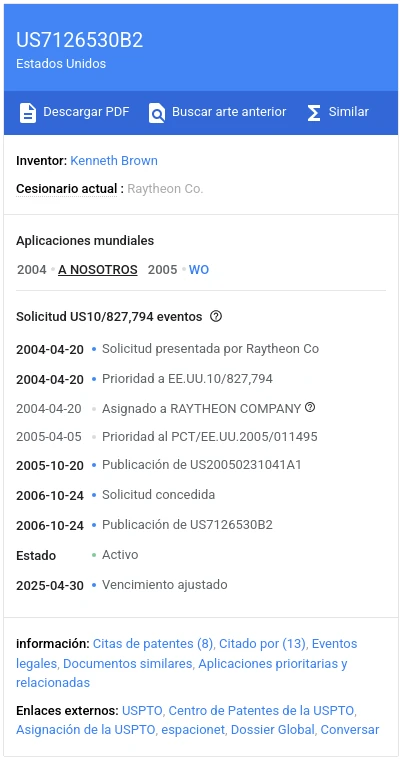Open help icon next to eventos heading
The width and height of the screenshot is (400, 759).
216,317
